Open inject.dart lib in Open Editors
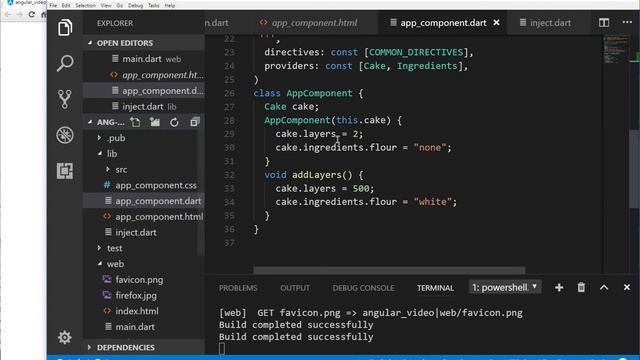Image resolution: width=640 pixels, height=360 pixels. point(144,106)
